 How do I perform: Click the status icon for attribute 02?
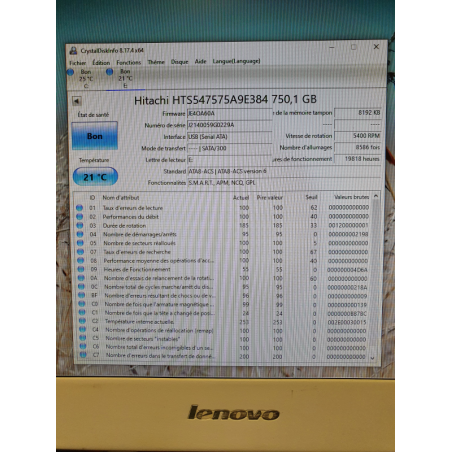[x=80, y=217]
